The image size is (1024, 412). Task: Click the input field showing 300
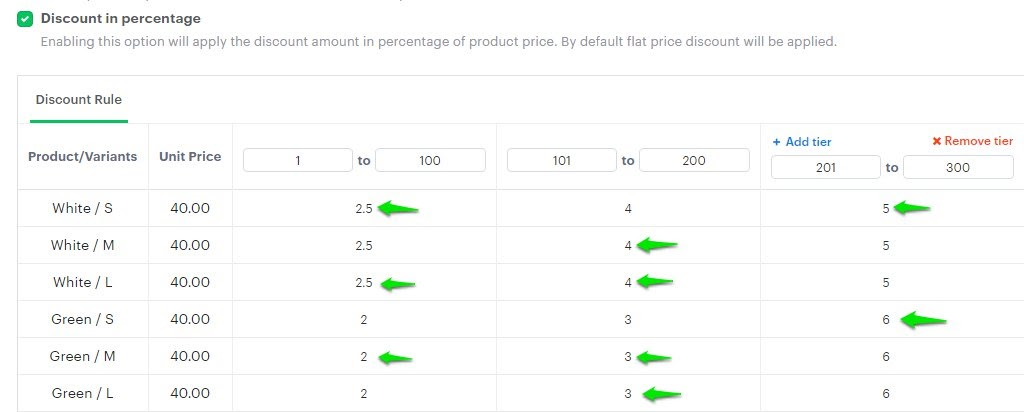(x=957, y=168)
